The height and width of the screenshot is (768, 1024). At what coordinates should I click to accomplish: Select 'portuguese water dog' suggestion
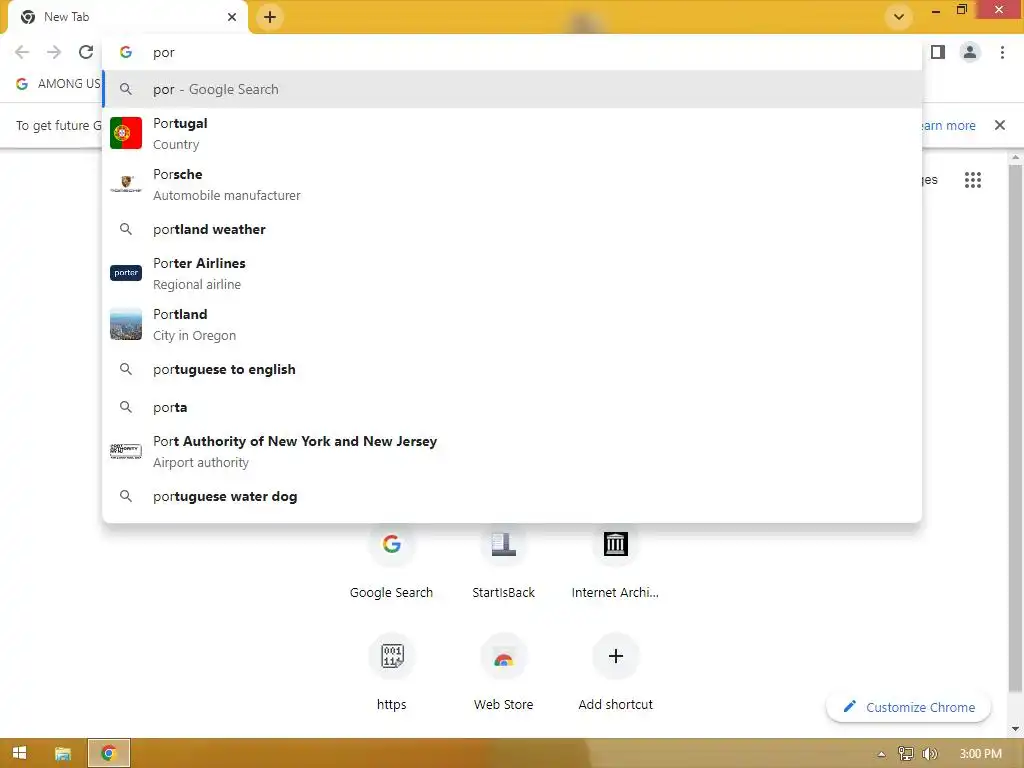(512, 496)
